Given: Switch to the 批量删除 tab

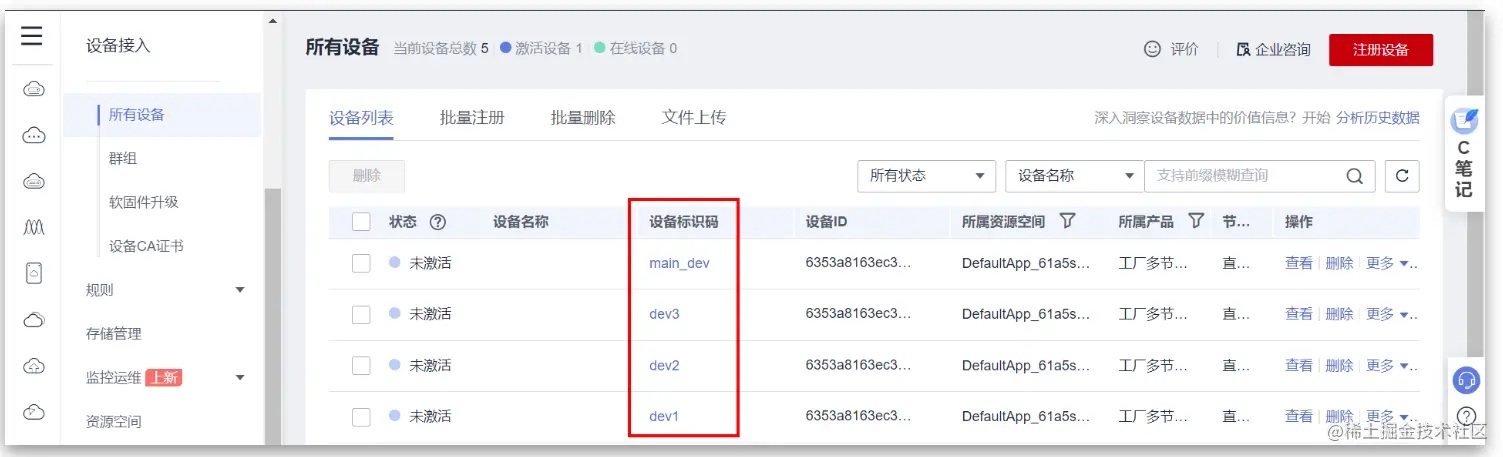Looking at the screenshot, I should [x=583, y=118].
